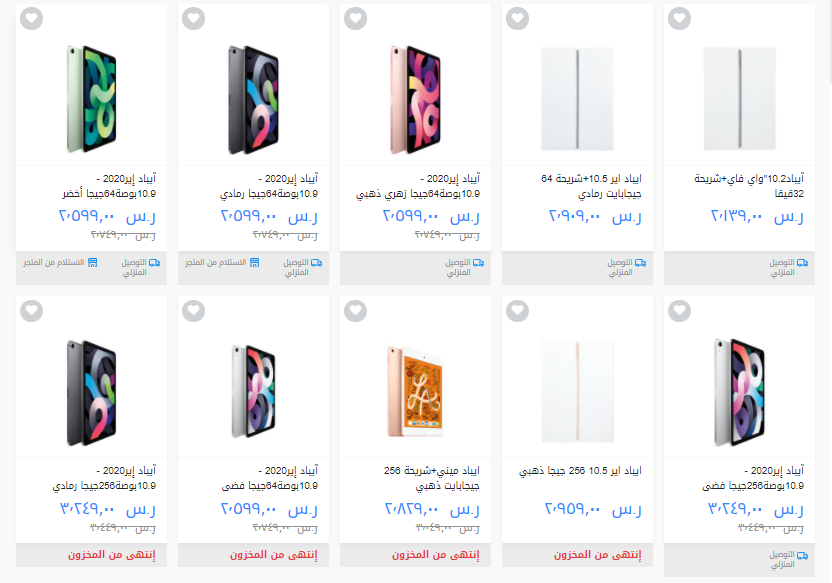Favorite the green iPad Air 64GB
The width and height of the screenshot is (832, 583).
click(31, 19)
